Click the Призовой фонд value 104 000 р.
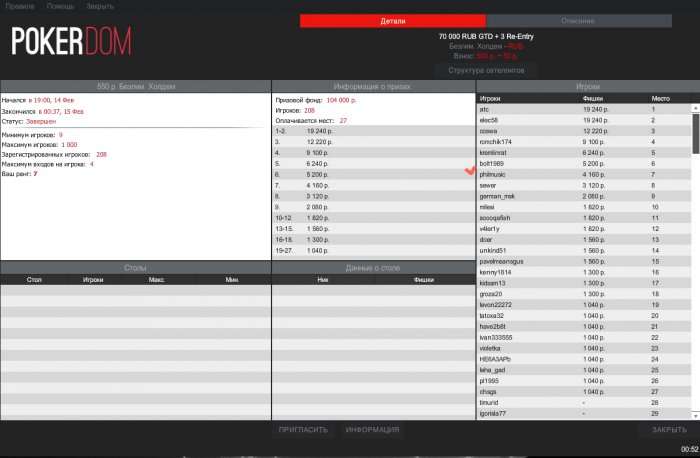 click(x=342, y=100)
